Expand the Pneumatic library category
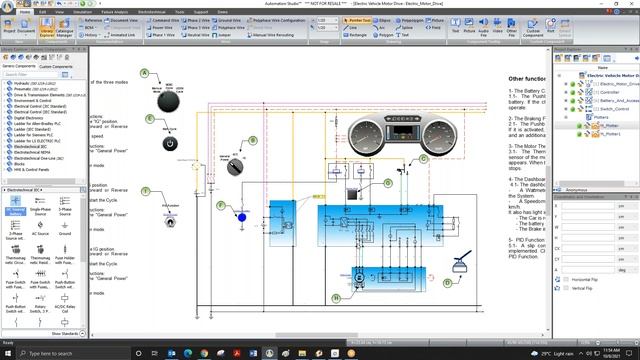The height and width of the screenshot is (360, 640). point(4,89)
